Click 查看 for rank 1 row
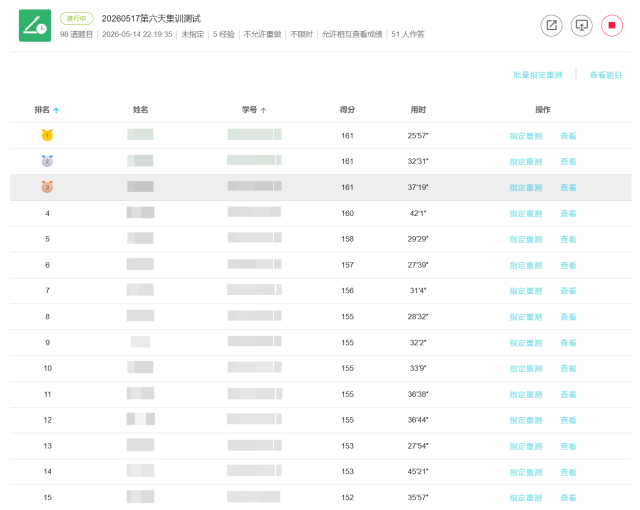This screenshot has height=510, width=640. 568,136
